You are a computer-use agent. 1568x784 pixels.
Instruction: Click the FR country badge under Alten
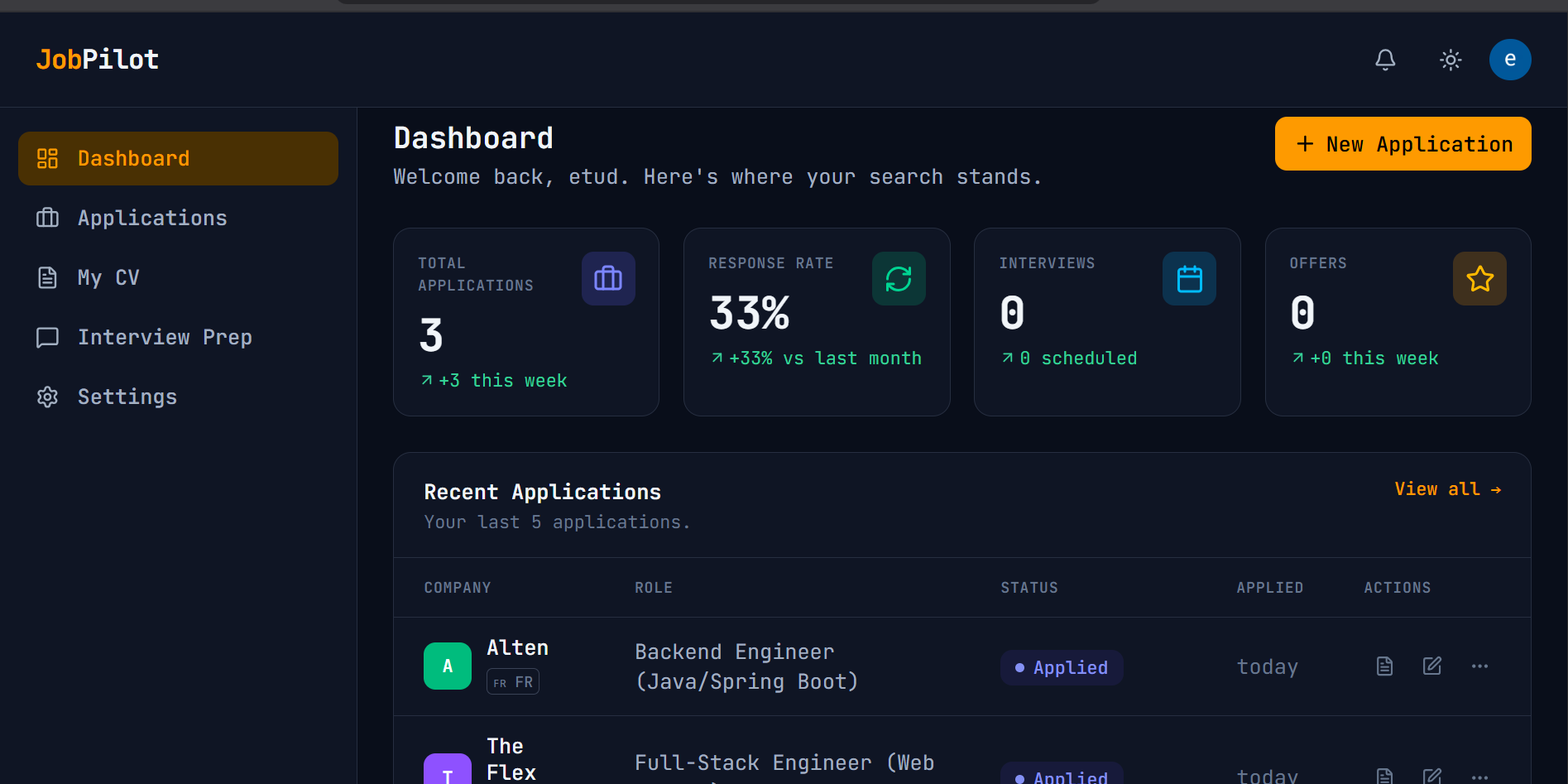513,682
